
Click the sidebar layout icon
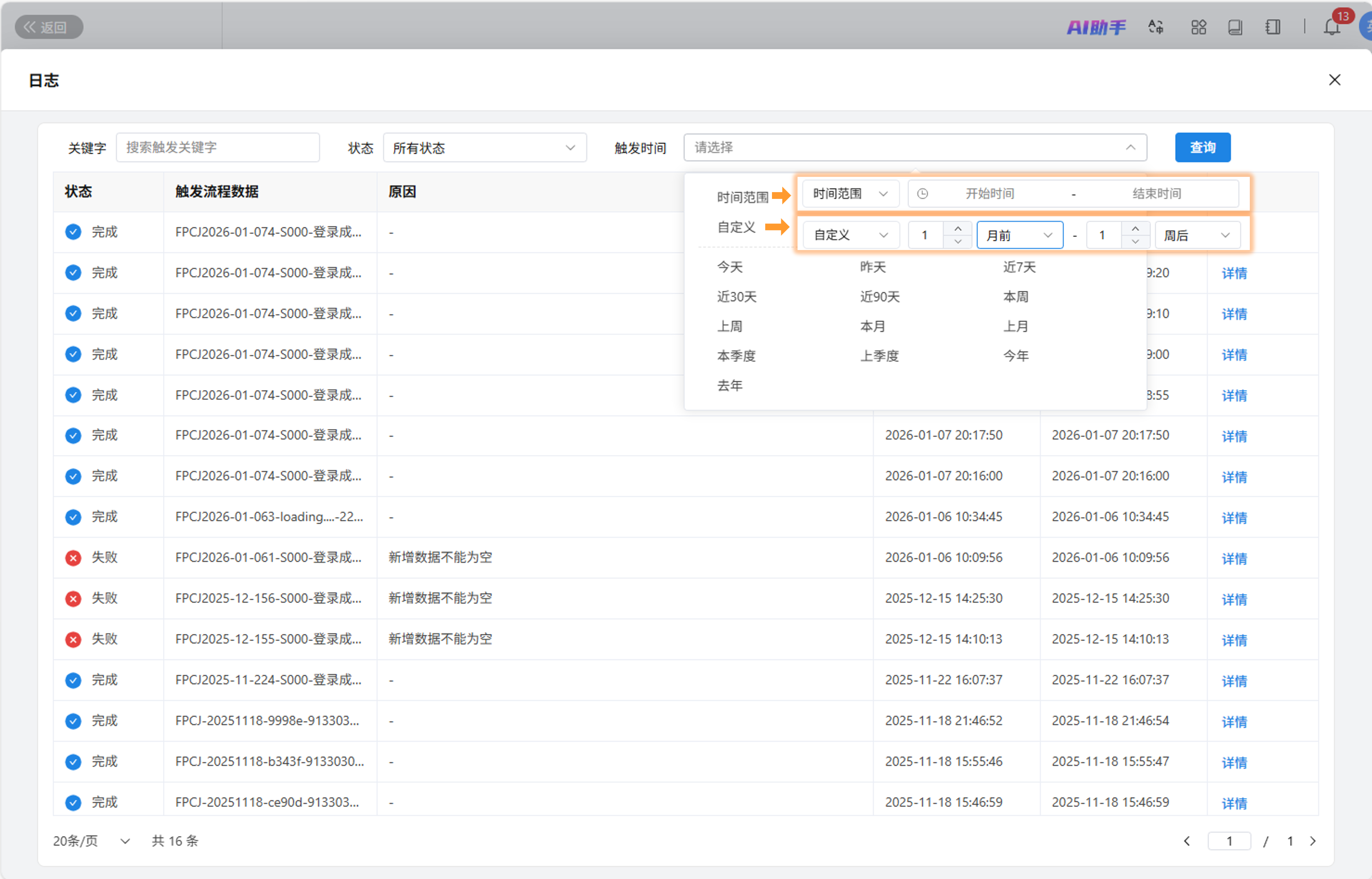pyautogui.click(x=1273, y=27)
